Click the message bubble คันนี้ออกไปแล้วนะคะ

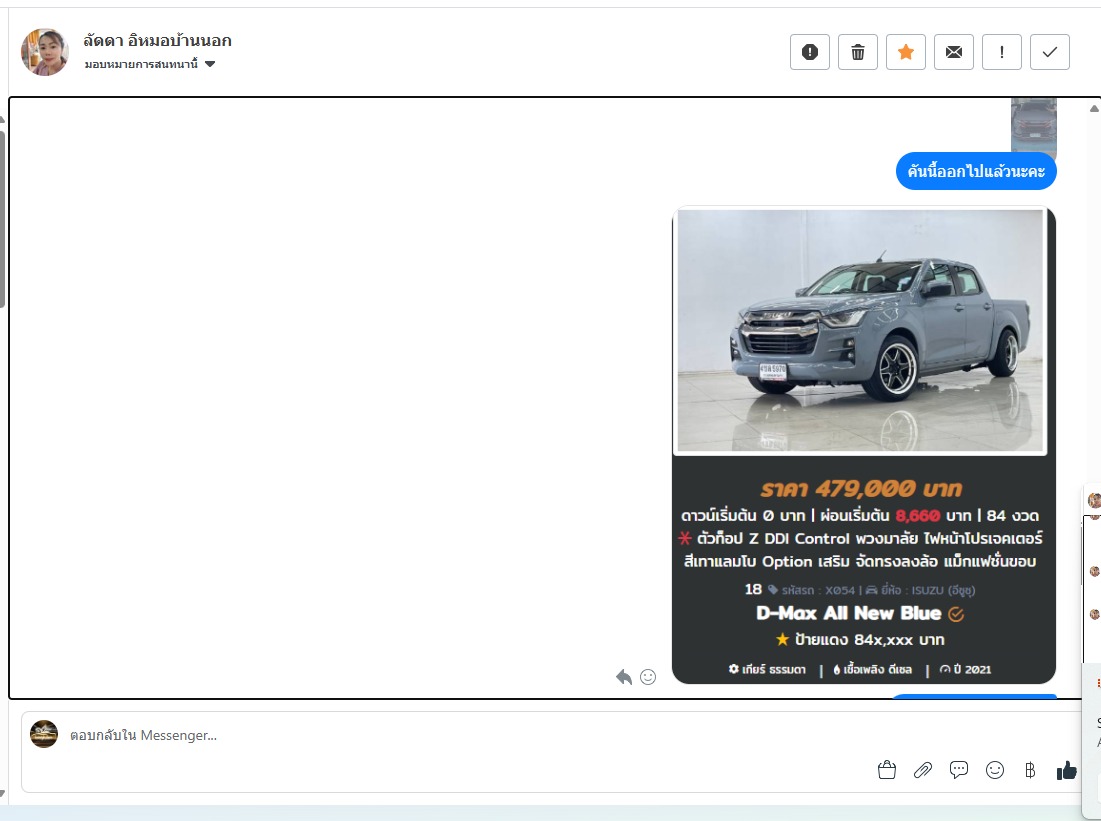[x=976, y=171]
